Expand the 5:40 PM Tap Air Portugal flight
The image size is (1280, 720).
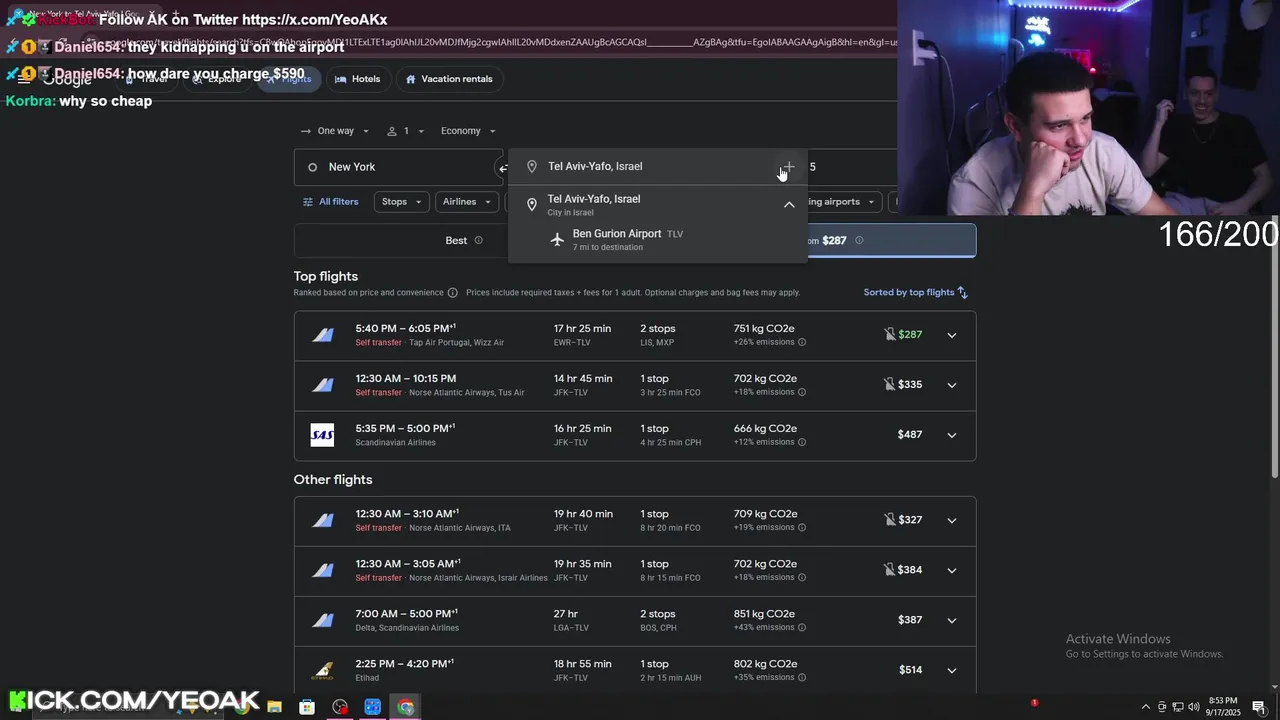tap(951, 335)
